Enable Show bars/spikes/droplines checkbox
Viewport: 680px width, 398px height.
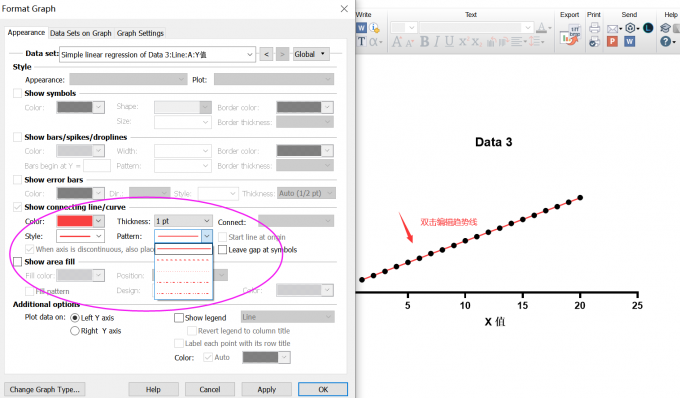[17, 137]
